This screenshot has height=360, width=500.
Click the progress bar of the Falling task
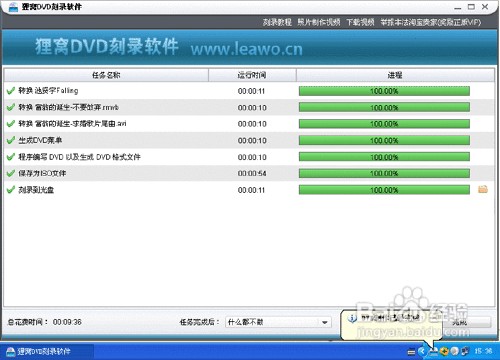(x=384, y=91)
